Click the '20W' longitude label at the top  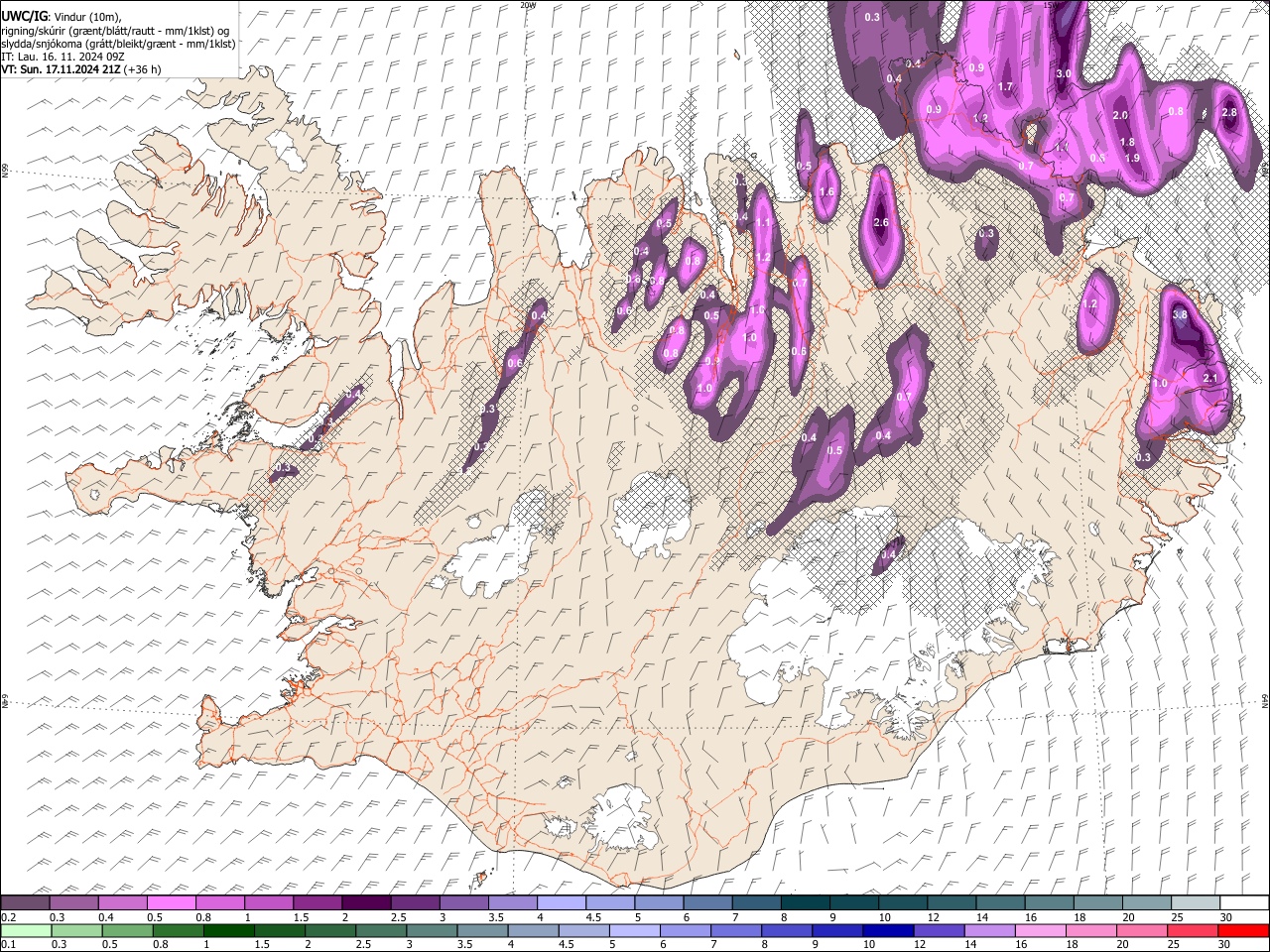[528, 5]
